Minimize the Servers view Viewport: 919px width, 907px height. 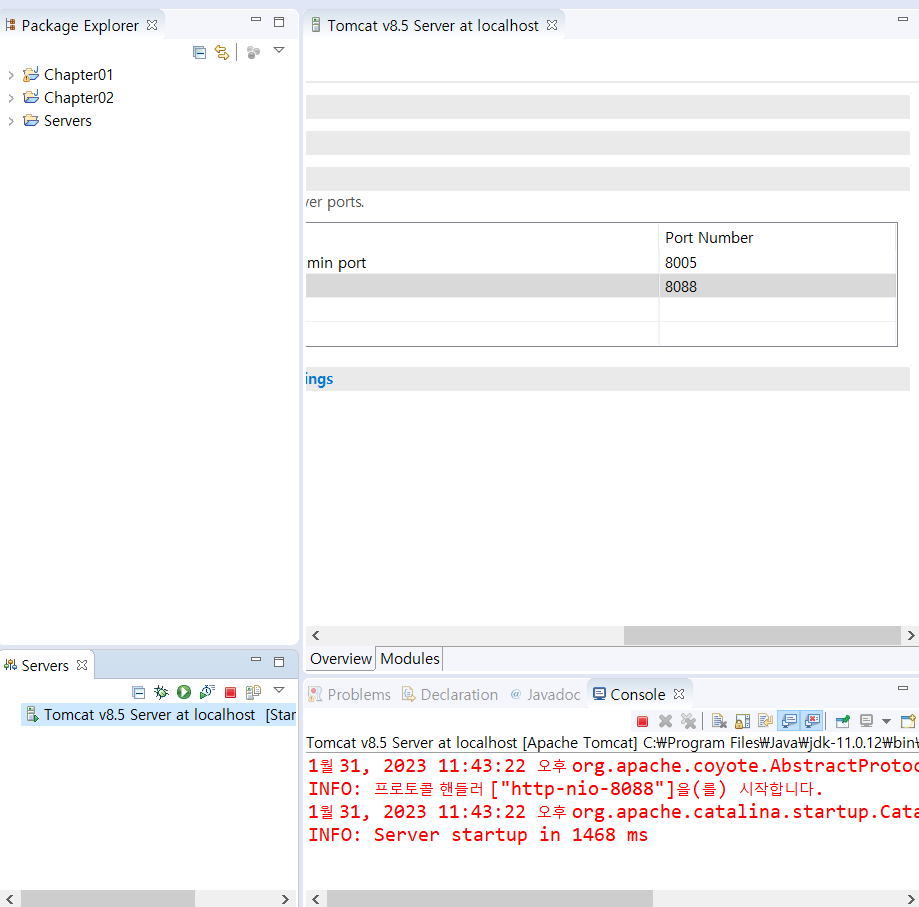coord(256,659)
